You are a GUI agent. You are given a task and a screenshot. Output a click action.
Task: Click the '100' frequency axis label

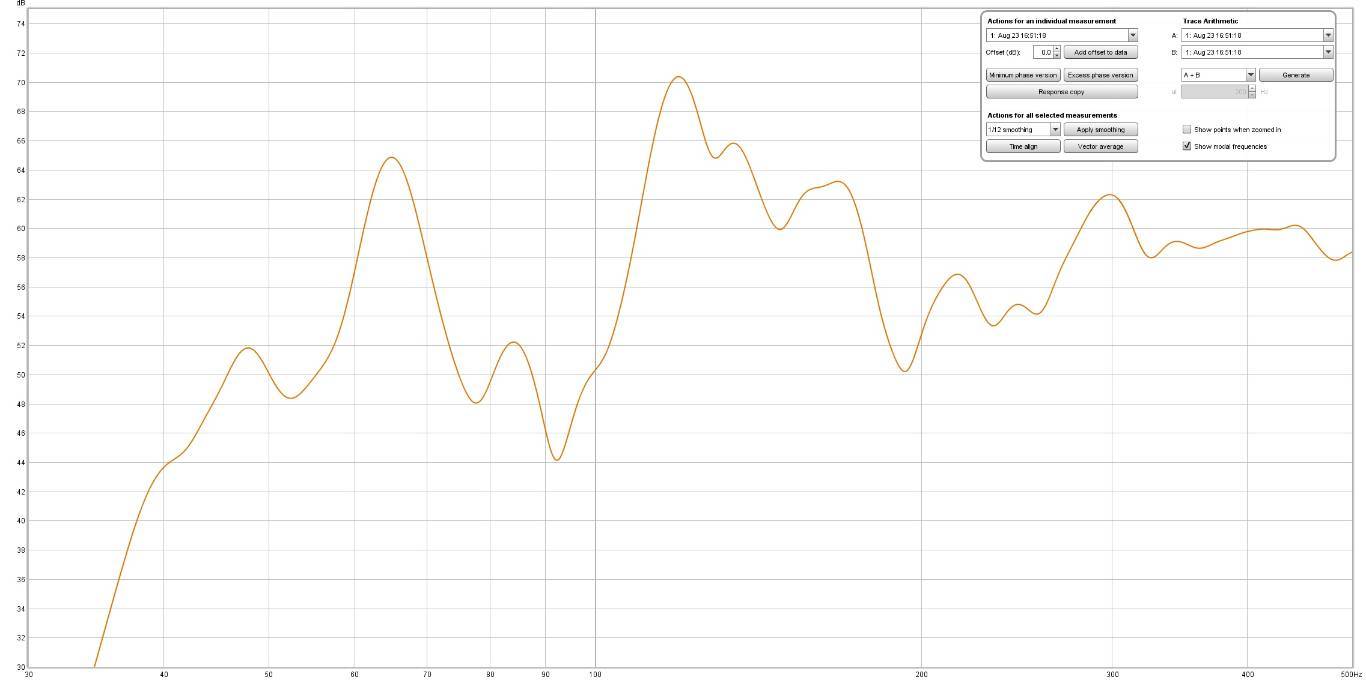point(595,675)
